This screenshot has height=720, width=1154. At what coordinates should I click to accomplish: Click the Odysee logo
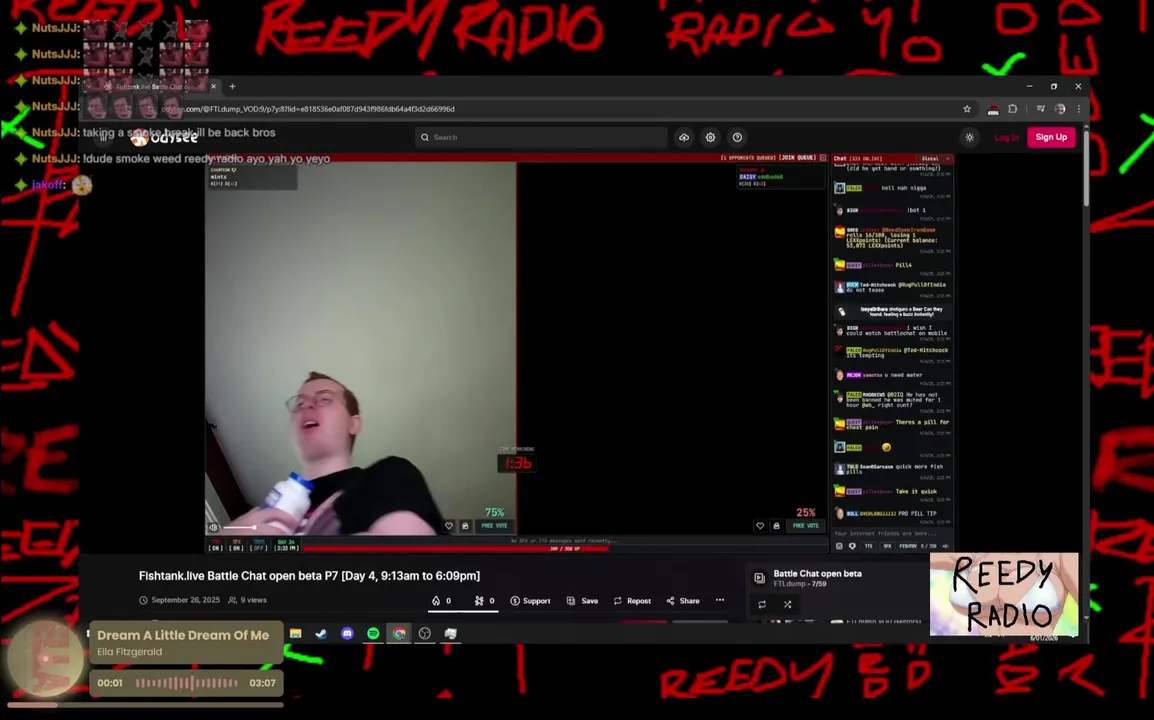pyautogui.click(x=165, y=138)
